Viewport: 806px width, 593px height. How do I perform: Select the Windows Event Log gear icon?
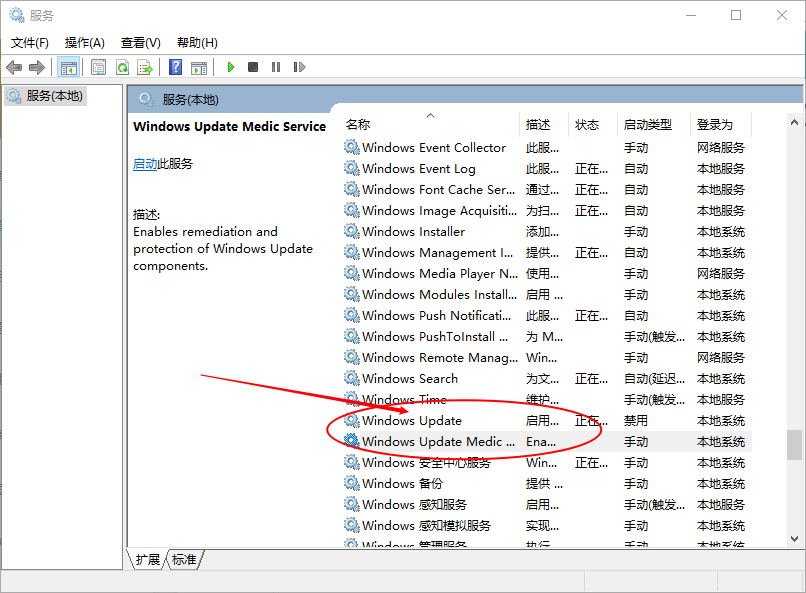tap(352, 169)
